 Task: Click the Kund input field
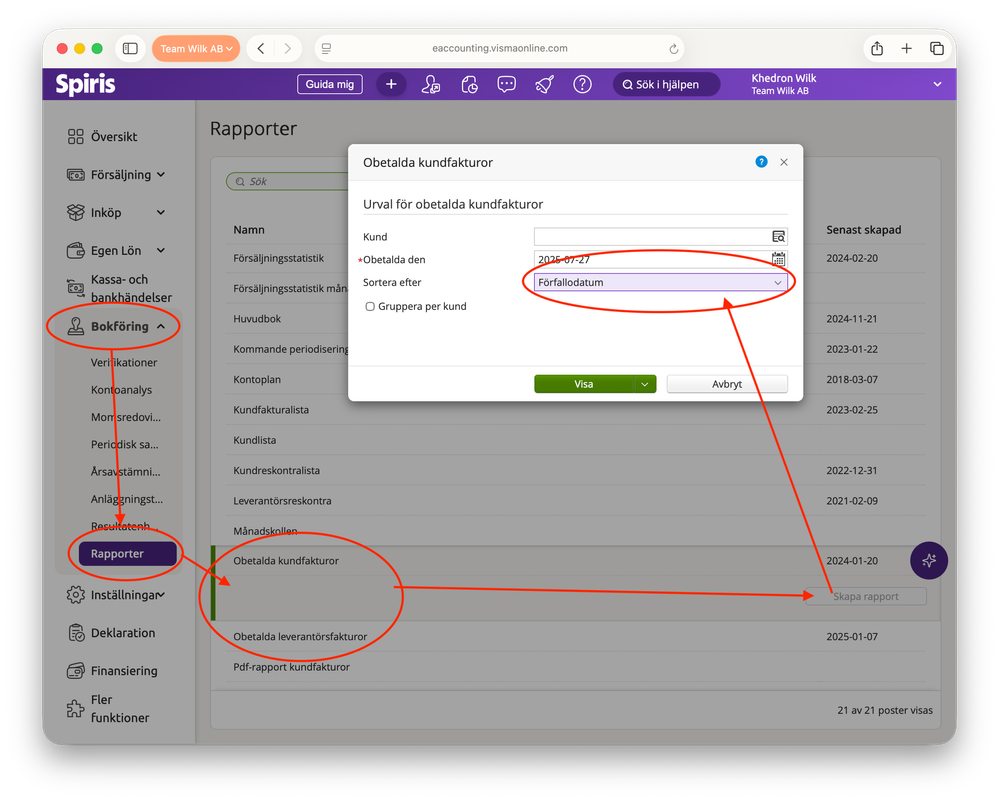pyautogui.click(x=652, y=236)
